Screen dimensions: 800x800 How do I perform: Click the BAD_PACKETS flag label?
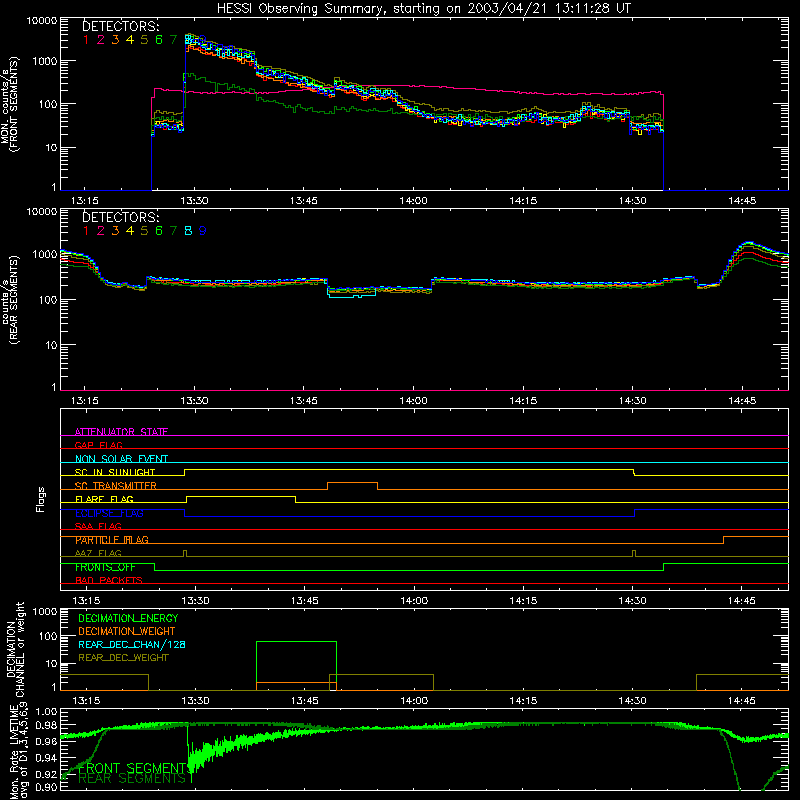pyautogui.click(x=109, y=580)
